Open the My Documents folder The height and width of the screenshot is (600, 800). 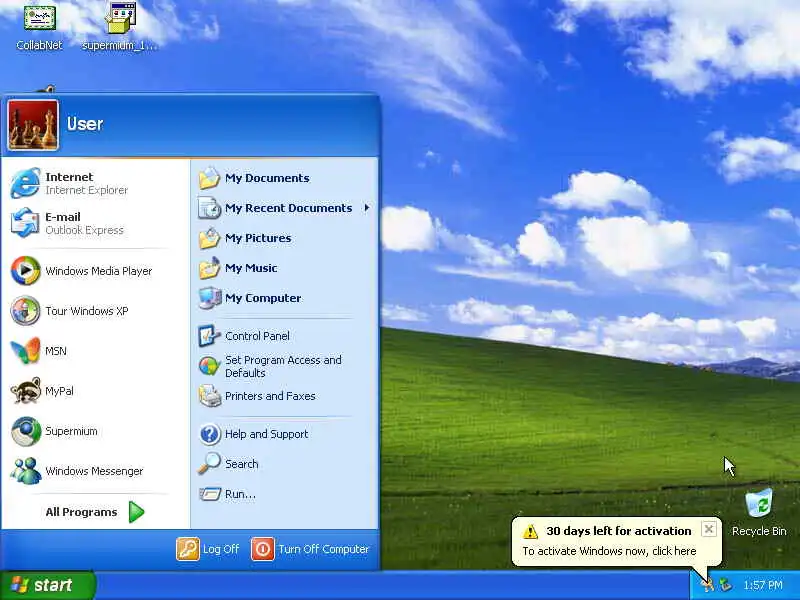285,178
